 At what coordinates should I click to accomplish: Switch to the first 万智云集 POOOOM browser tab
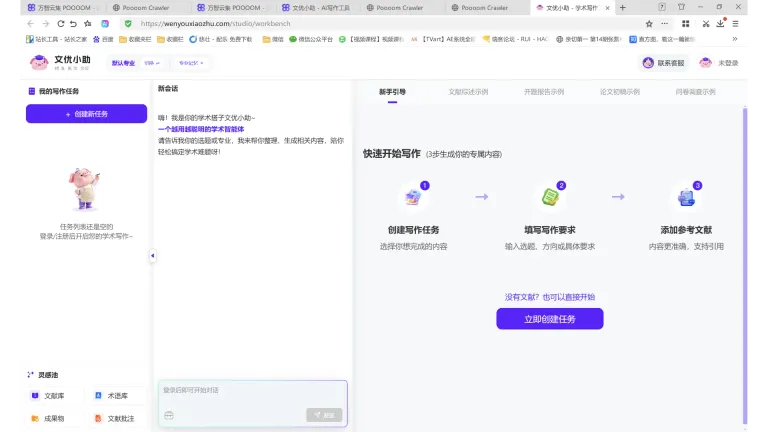click(63, 7)
